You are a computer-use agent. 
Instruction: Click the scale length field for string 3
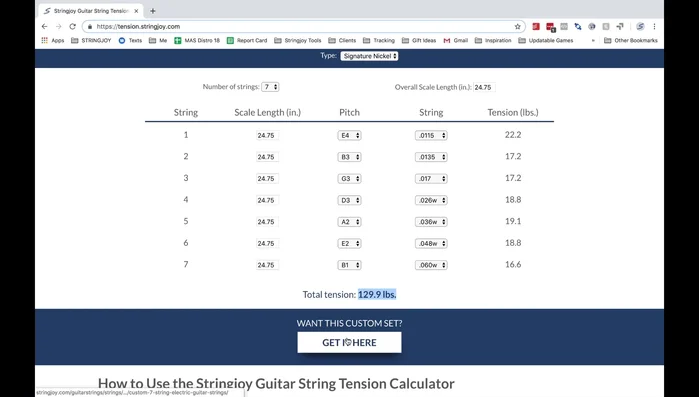(267, 179)
